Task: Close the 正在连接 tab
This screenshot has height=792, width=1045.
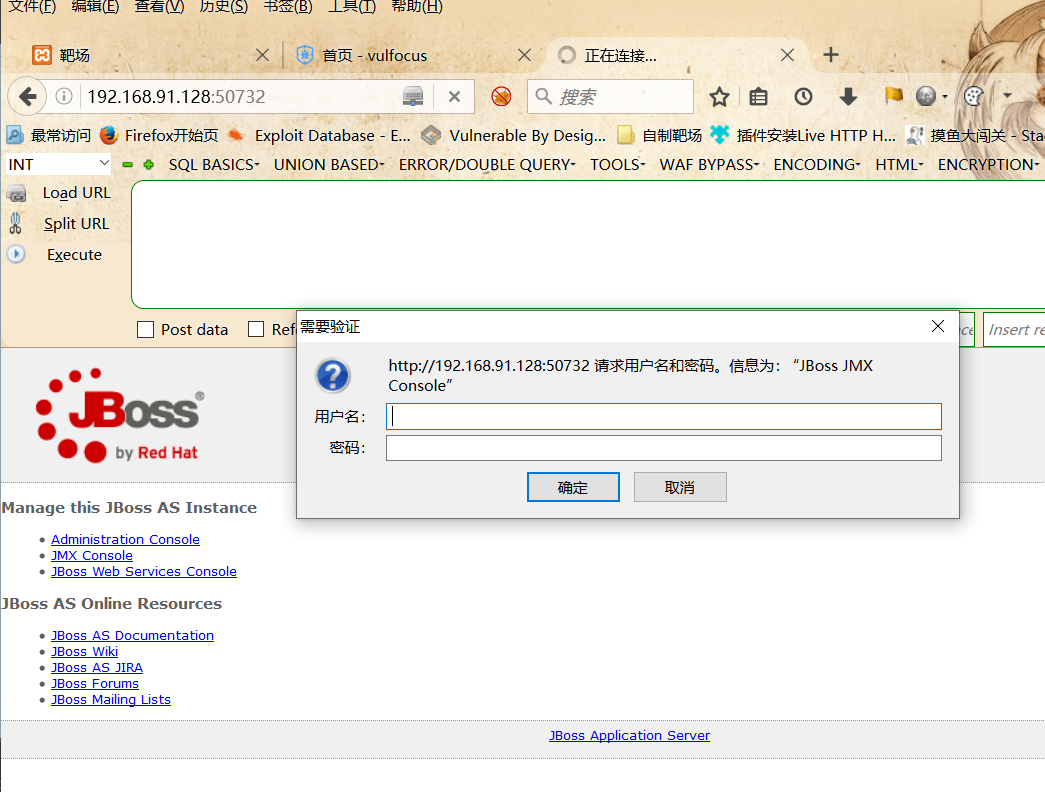Action: (787, 55)
